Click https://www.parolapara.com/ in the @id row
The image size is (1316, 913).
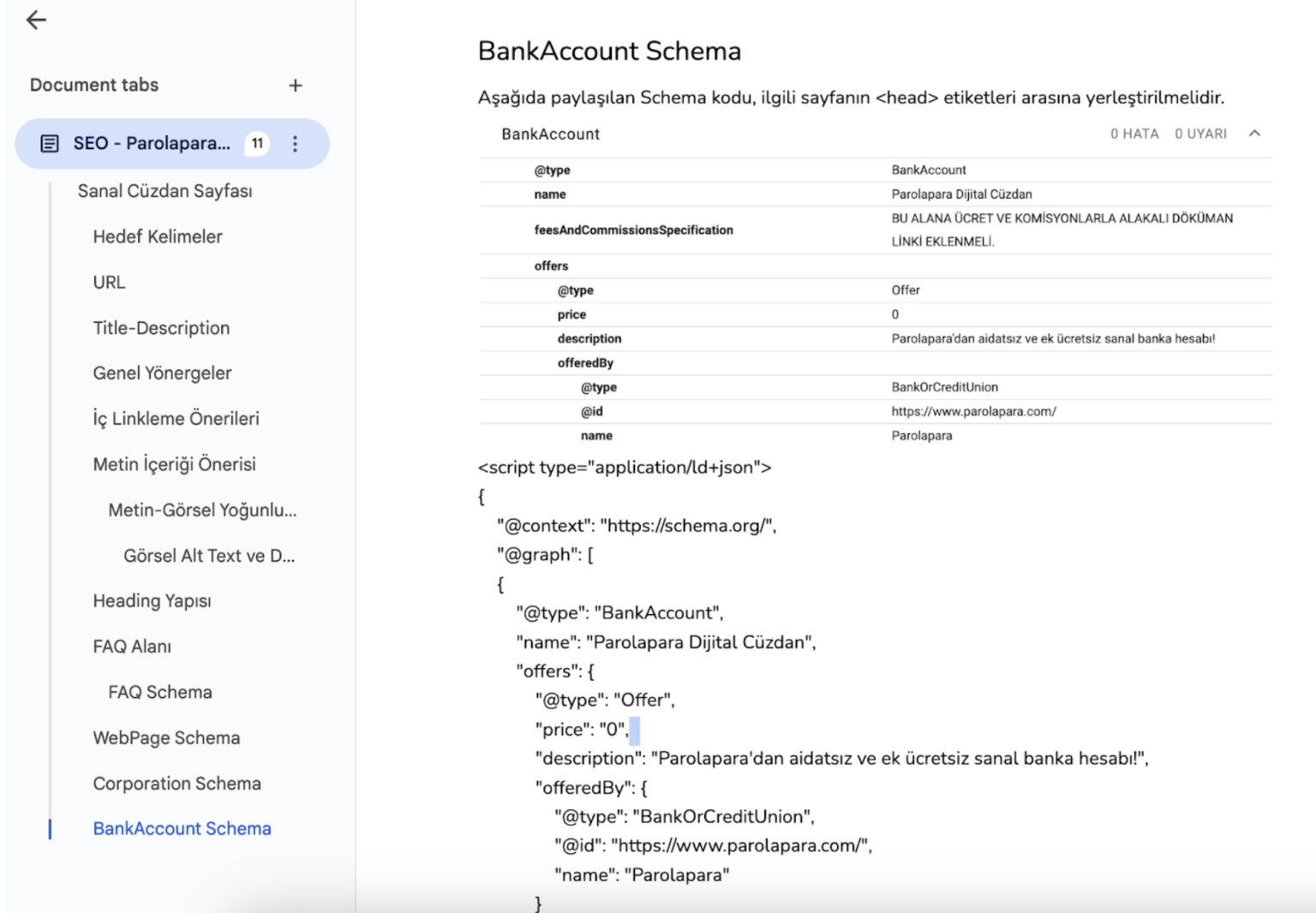[x=973, y=412]
